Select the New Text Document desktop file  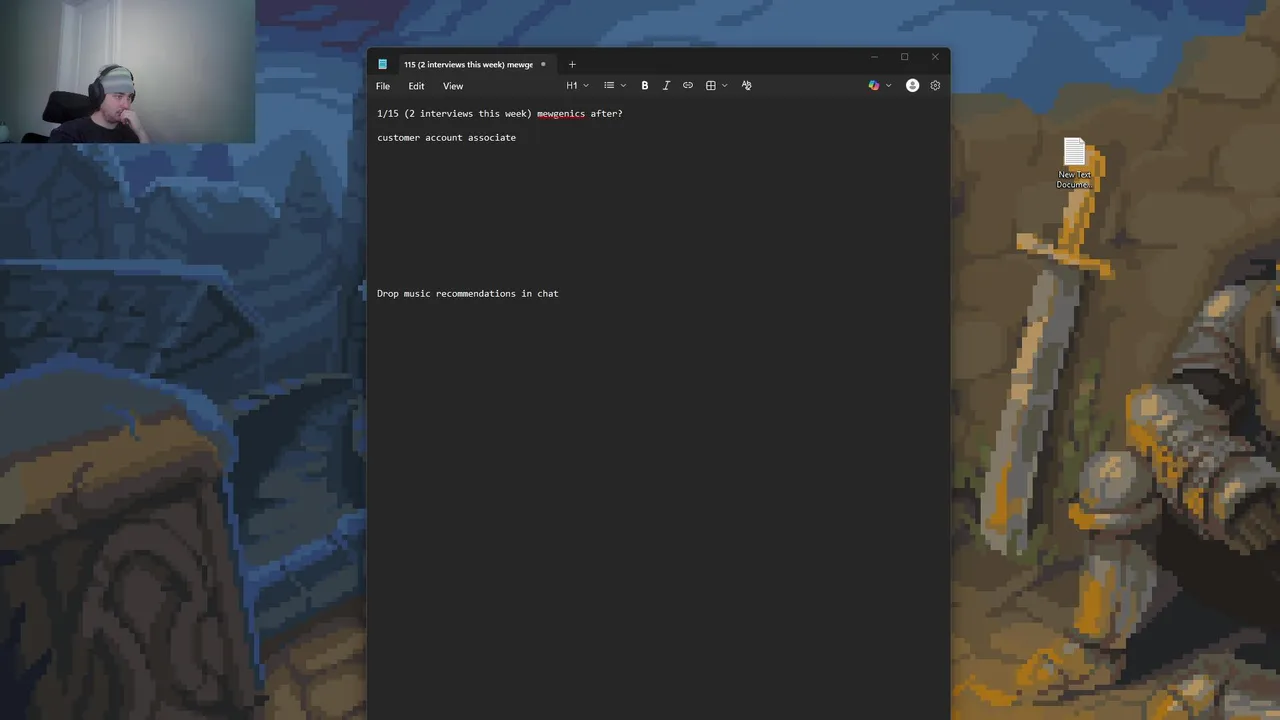[1074, 163]
